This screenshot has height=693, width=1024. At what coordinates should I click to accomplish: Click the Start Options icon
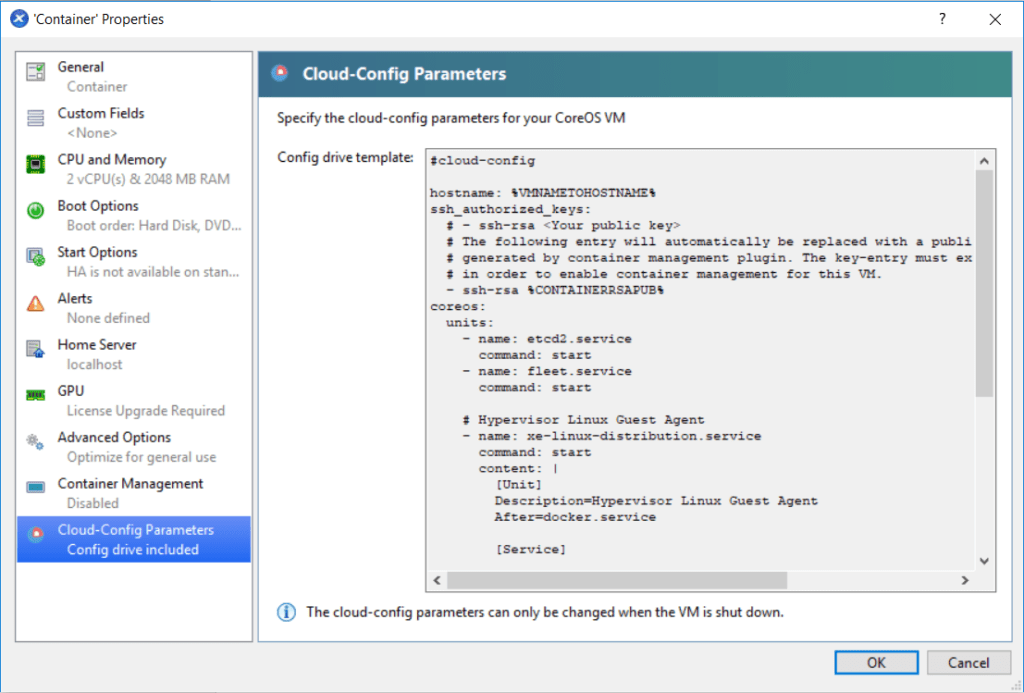point(36,257)
